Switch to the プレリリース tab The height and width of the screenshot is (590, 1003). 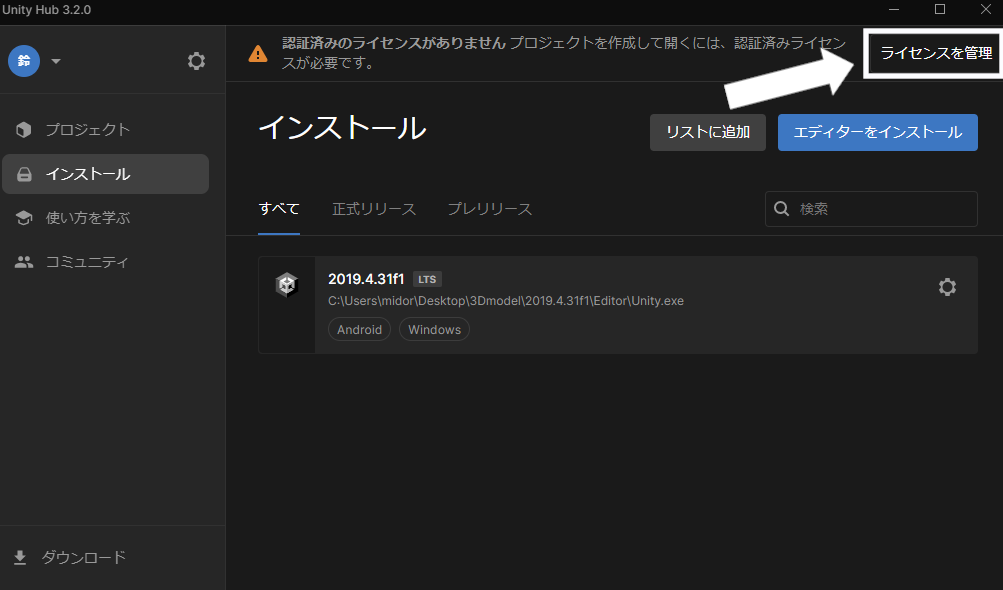click(x=490, y=209)
